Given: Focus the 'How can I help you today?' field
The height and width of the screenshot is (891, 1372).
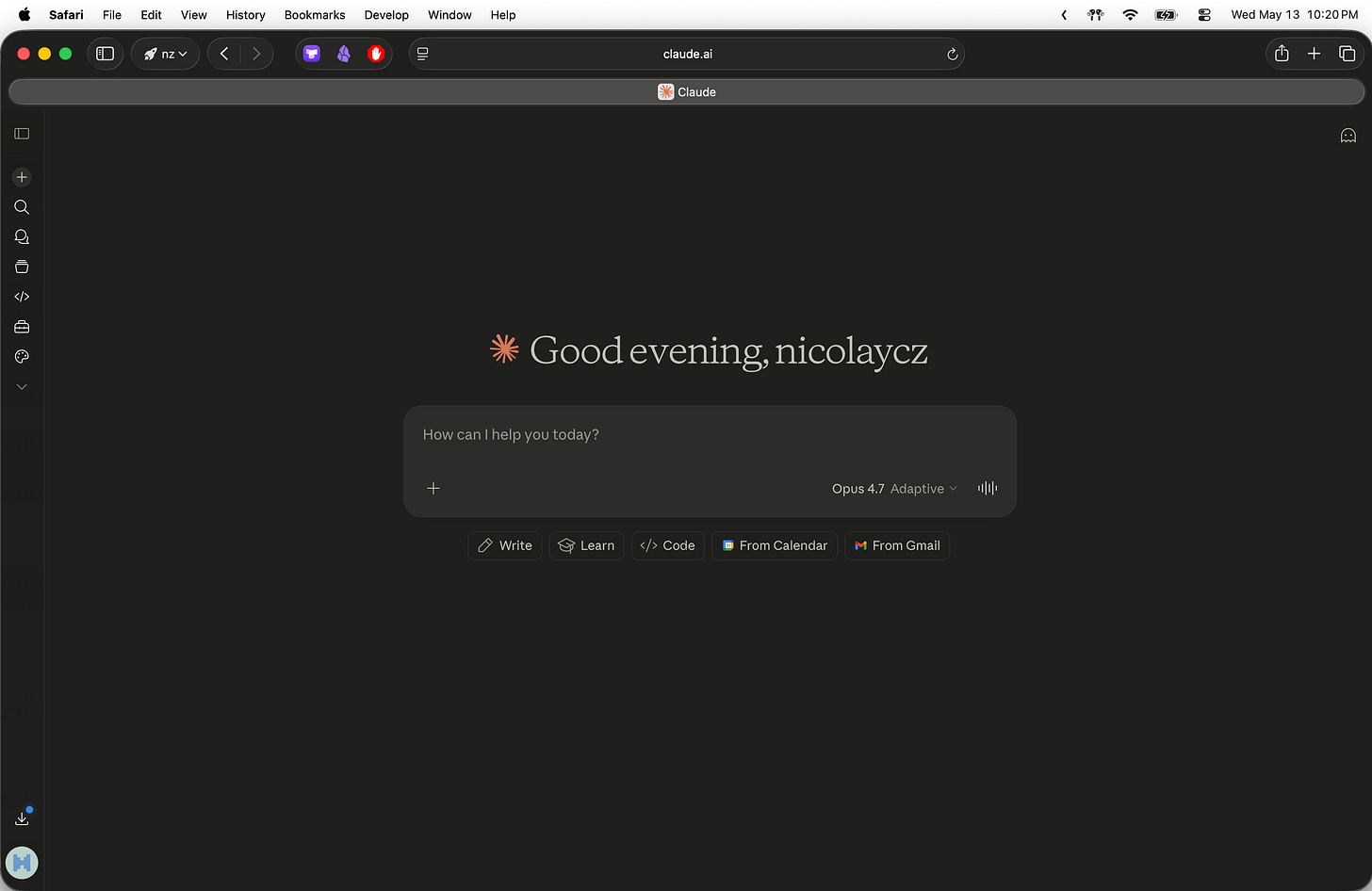Looking at the screenshot, I should point(710,435).
